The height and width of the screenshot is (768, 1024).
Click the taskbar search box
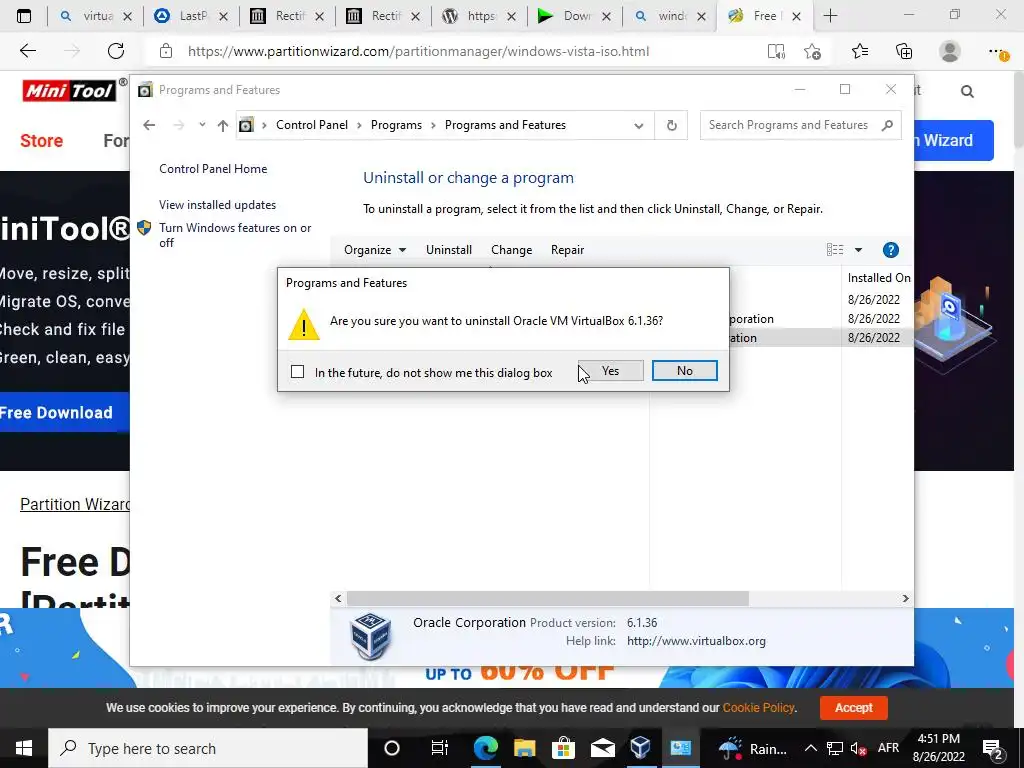209,748
